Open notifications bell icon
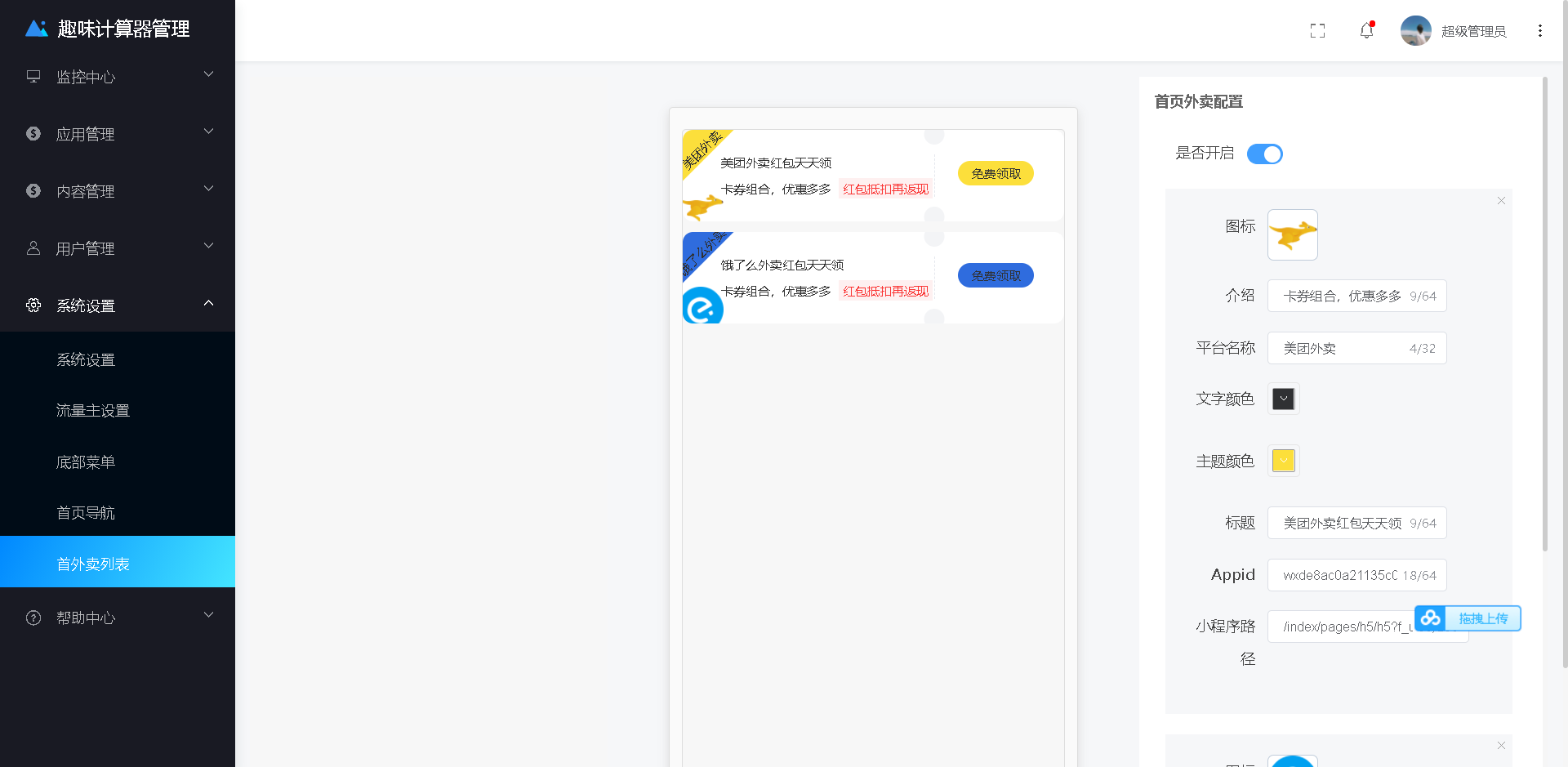Image resolution: width=1568 pixels, height=767 pixels. pos(1366,30)
